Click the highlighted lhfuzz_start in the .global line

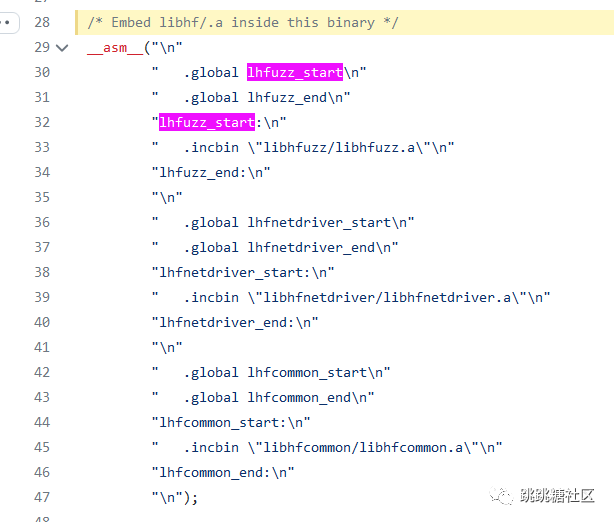pos(294,72)
